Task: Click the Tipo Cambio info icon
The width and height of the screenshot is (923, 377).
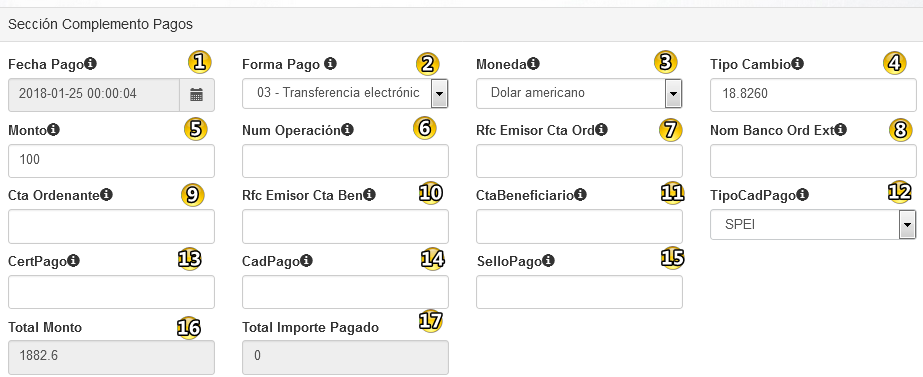Action: (797, 64)
